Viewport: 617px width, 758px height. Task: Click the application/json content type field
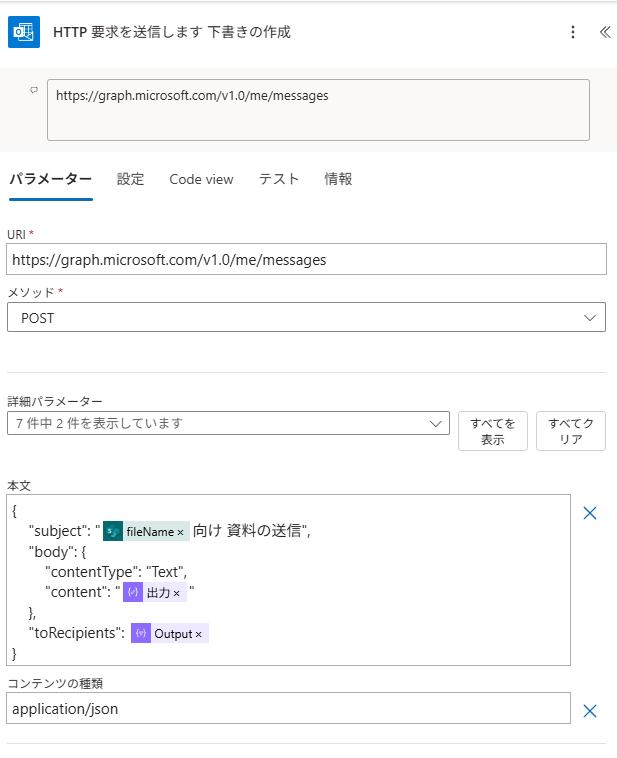point(288,708)
